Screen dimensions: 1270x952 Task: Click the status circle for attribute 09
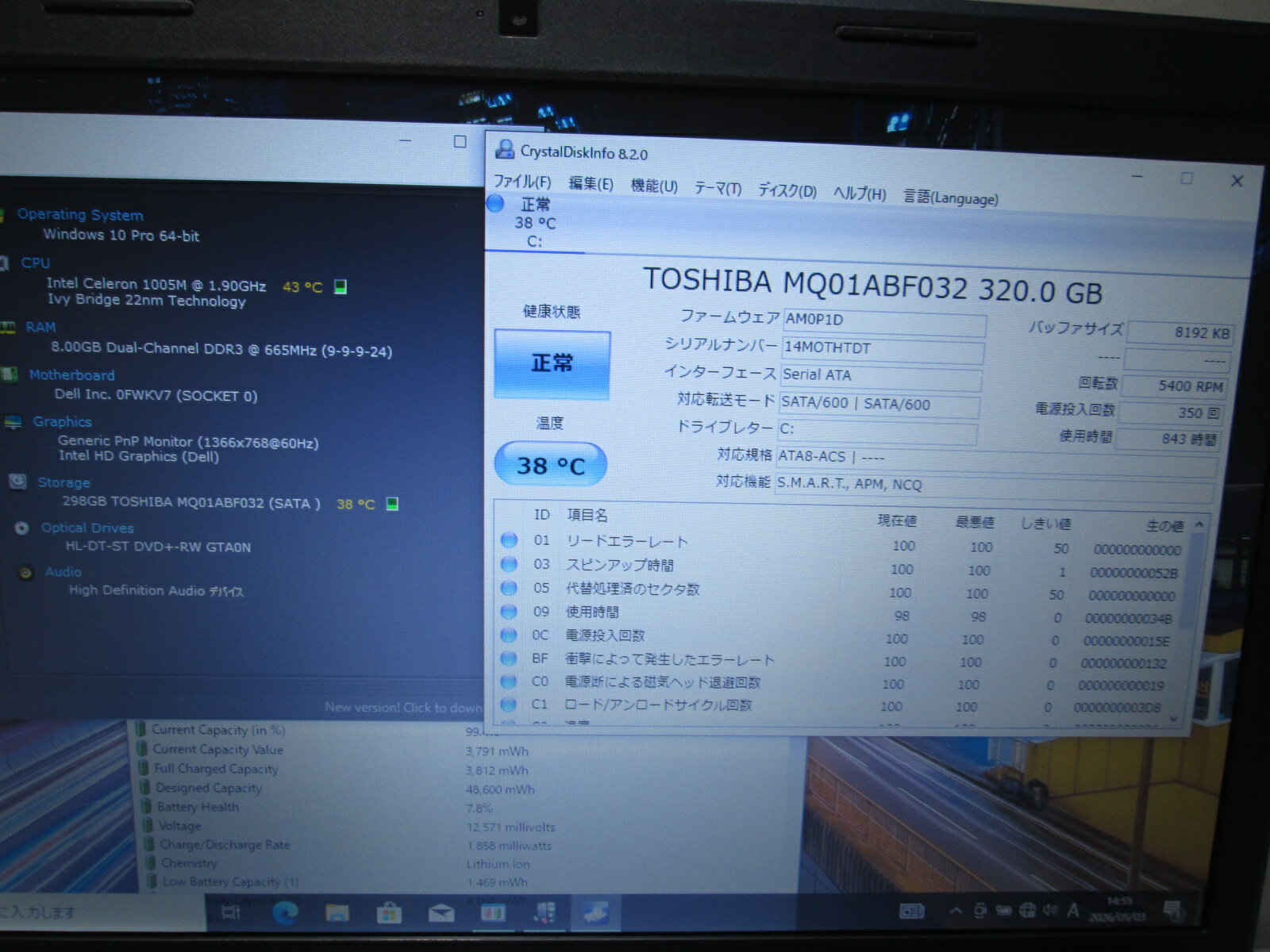[x=509, y=612]
